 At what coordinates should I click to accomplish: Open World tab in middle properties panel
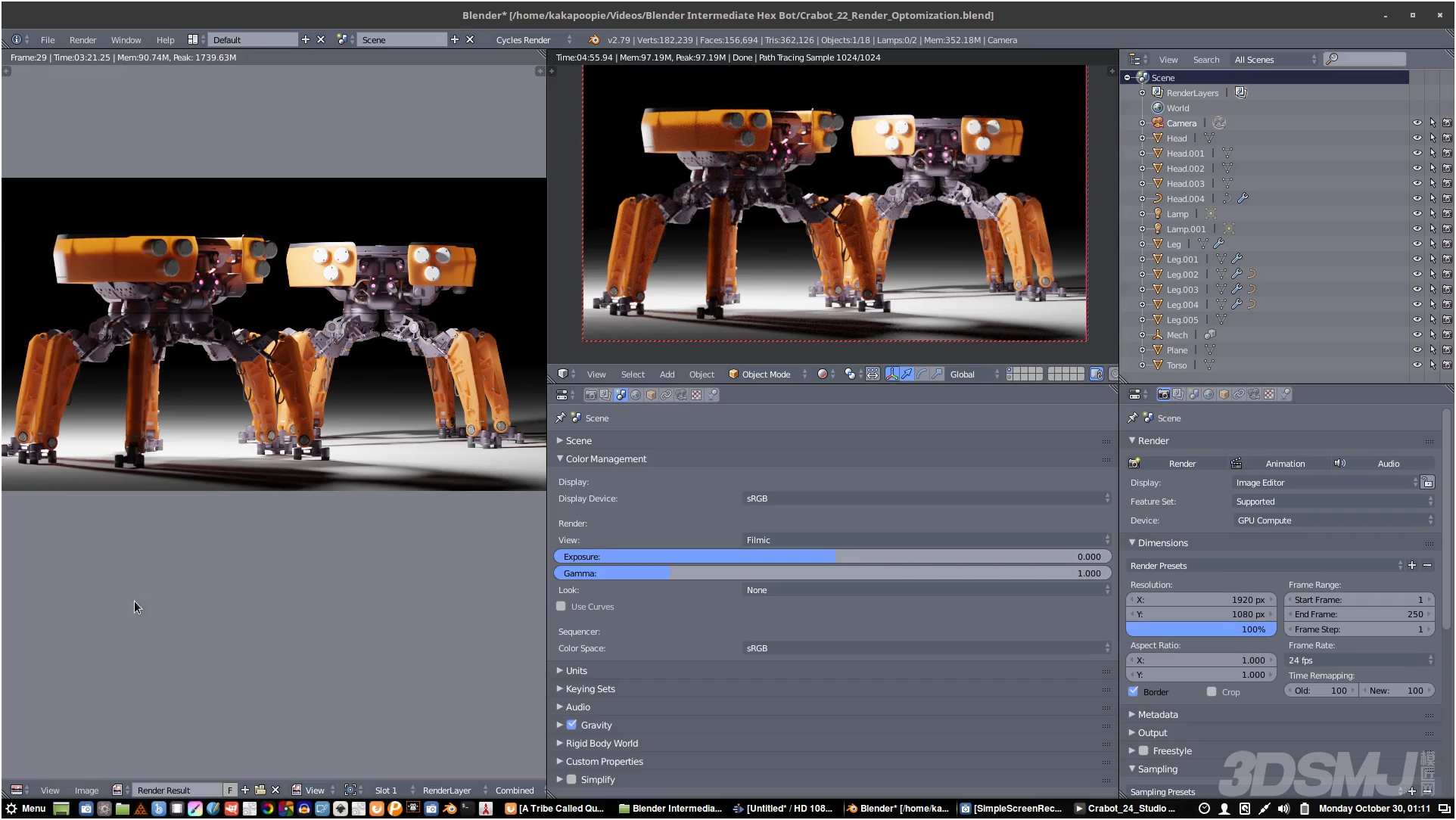click(636, 395)
